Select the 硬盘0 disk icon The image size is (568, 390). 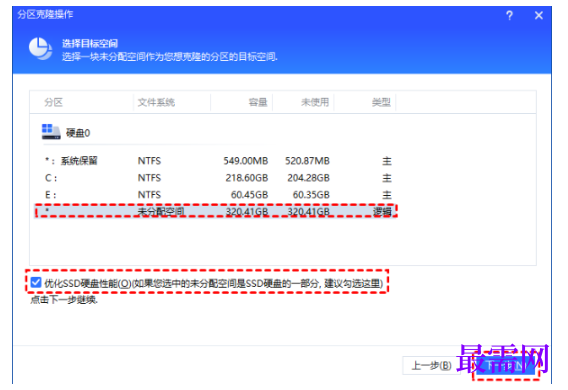(x=51, y=132)
